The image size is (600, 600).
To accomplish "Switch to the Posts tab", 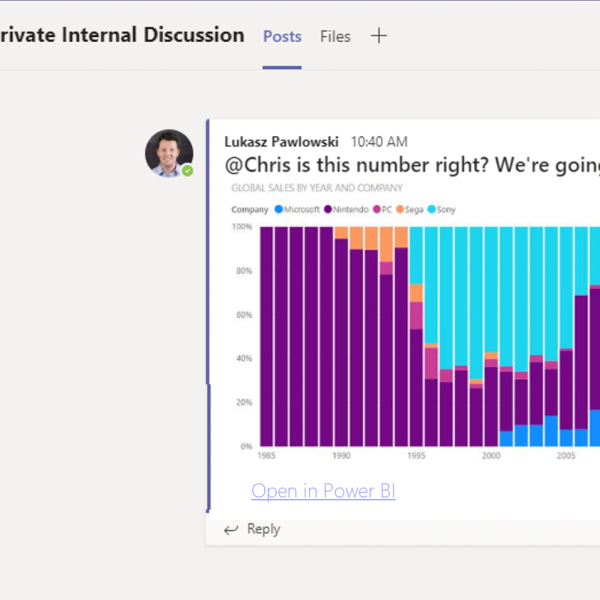I will pyautogui.click(x=282, y=37).
